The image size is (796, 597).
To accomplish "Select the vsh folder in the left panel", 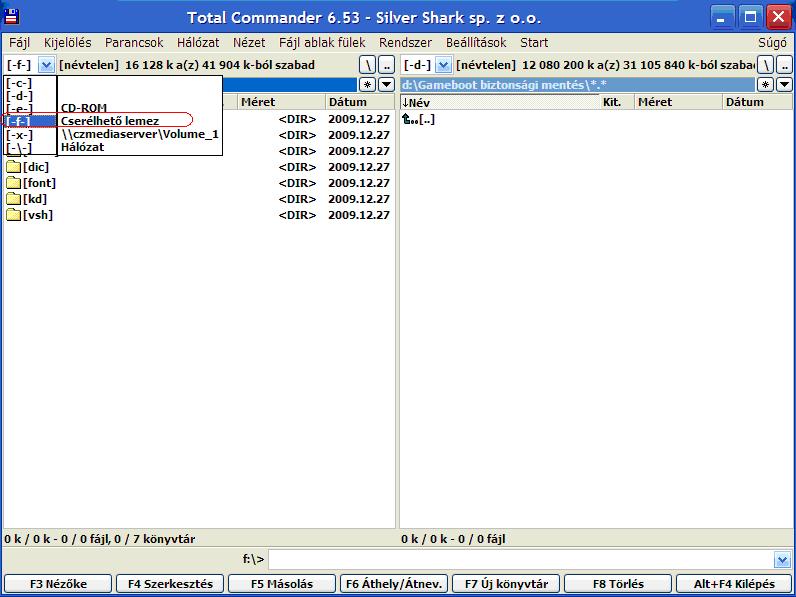I will 37,215.
